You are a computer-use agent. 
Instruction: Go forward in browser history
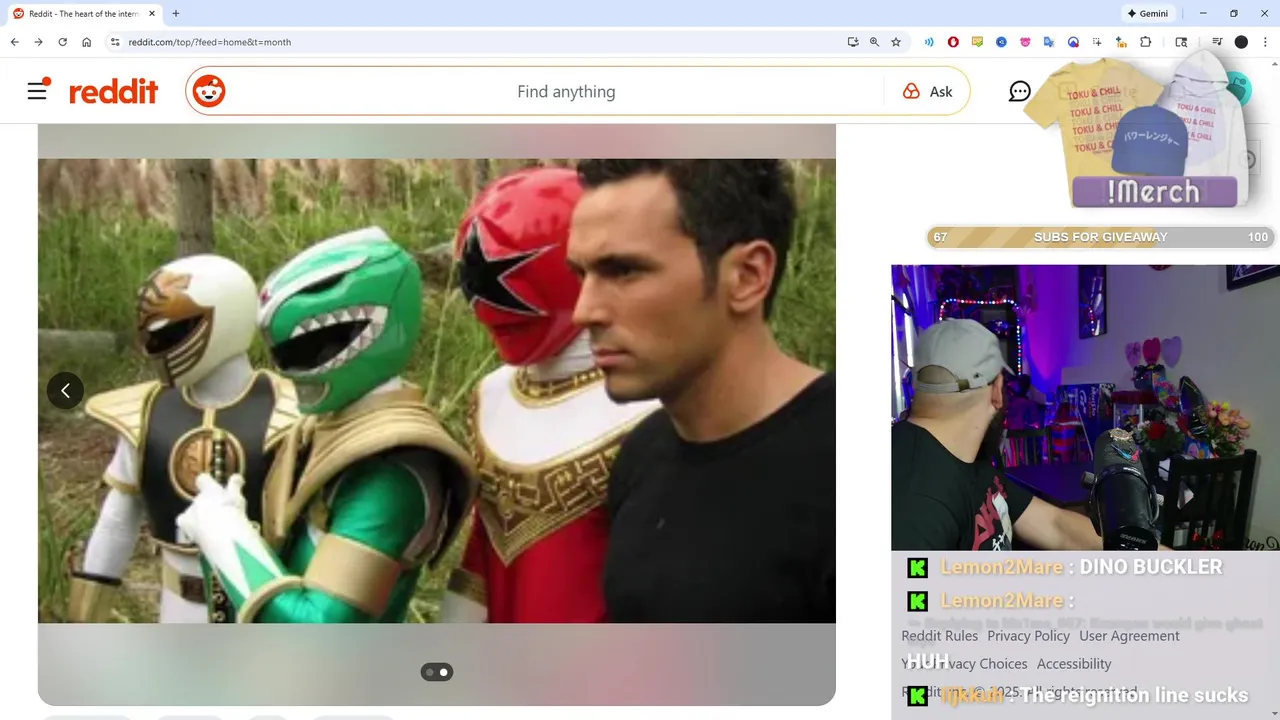pos(38,42)
